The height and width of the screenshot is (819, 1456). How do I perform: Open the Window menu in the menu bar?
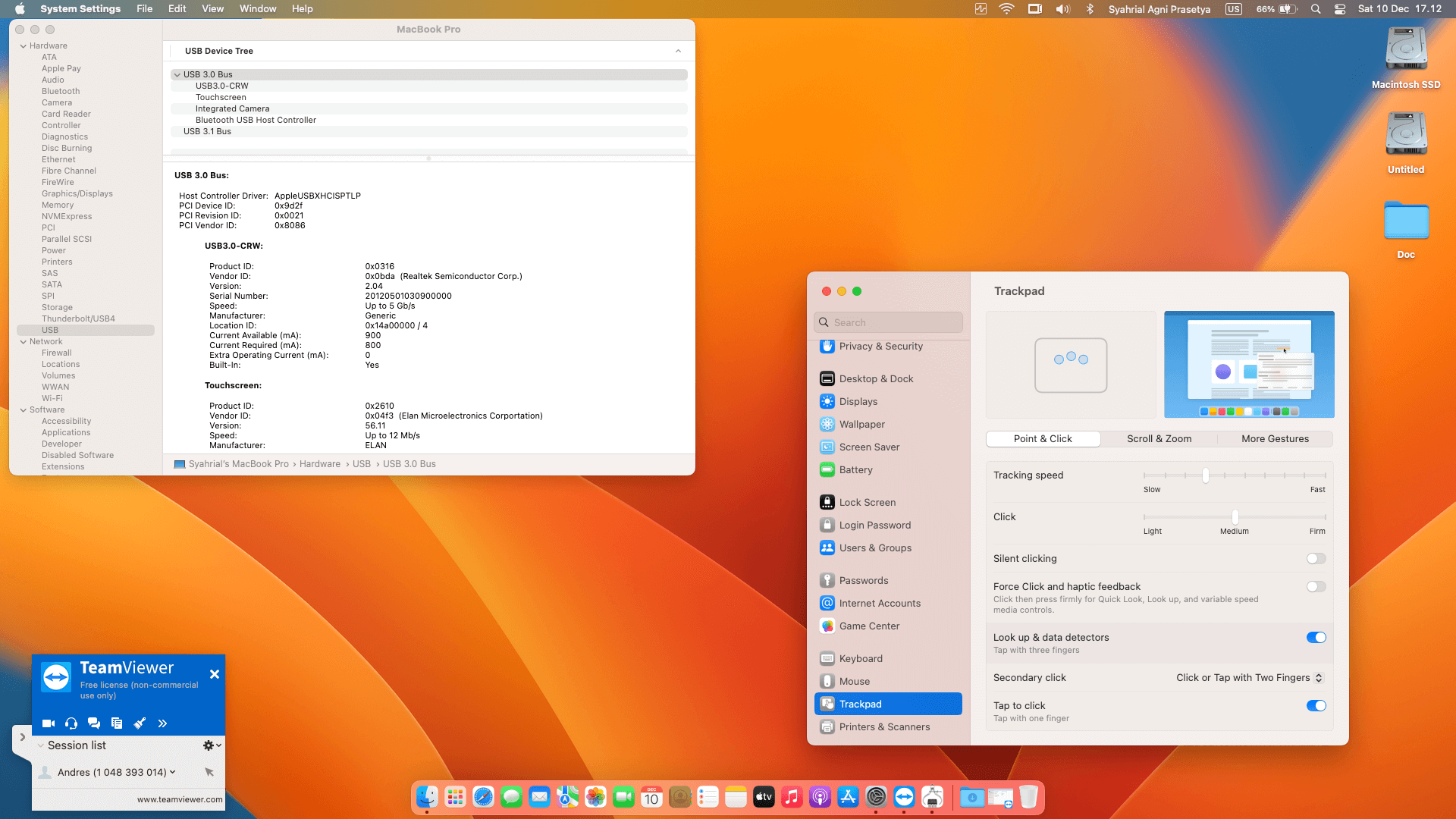click(258, 9)
